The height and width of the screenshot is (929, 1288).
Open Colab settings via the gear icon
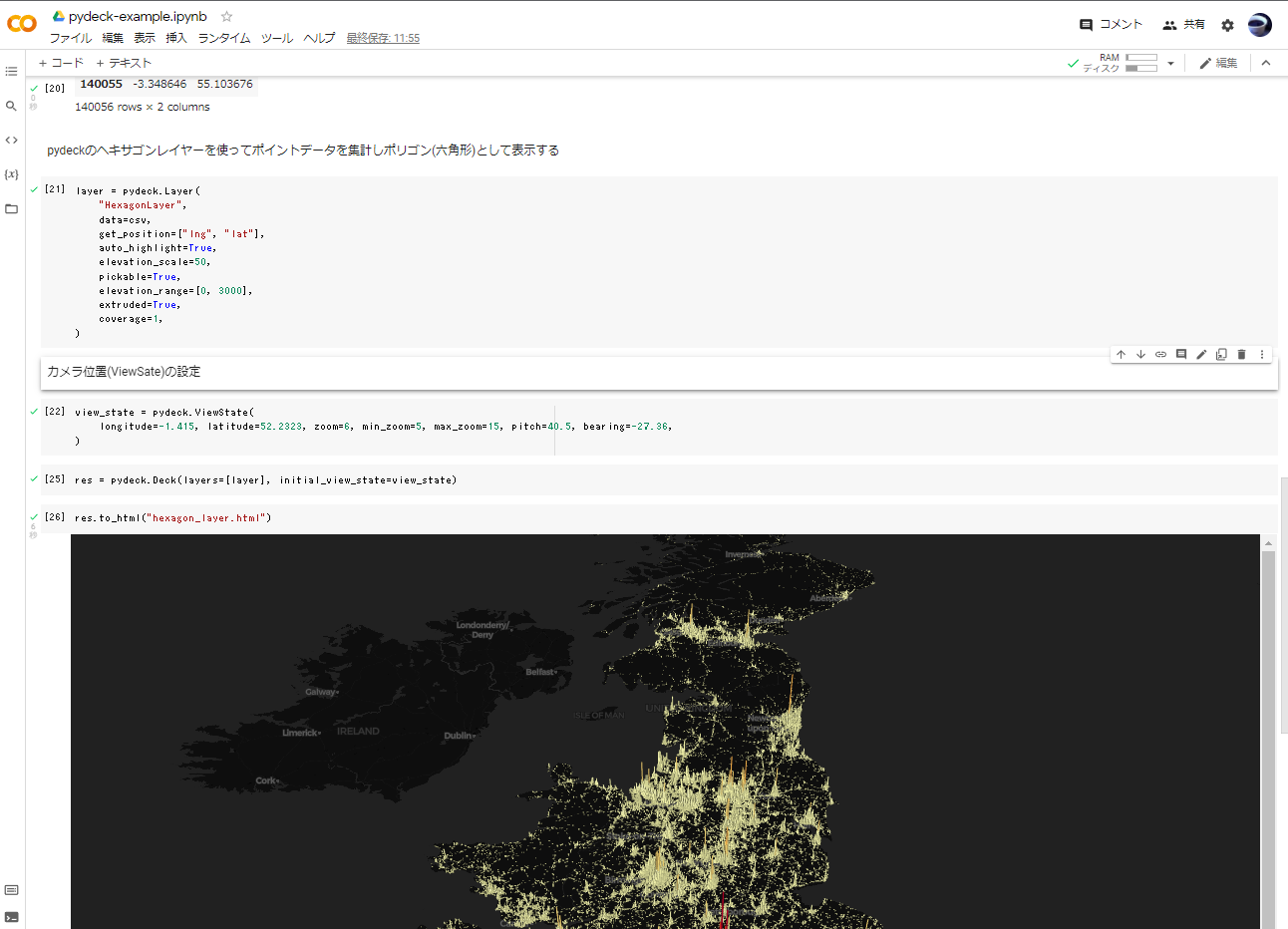coord(1227,25)
